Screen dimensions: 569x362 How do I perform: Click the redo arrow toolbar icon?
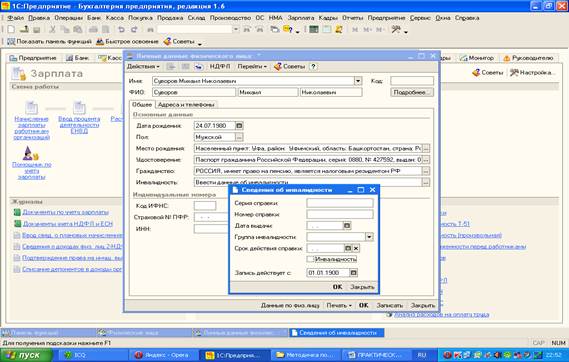pyautogui.click(x=134, y=30)
